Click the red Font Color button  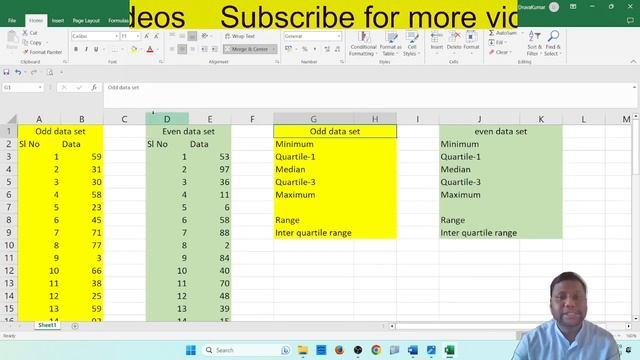tap(150, 49)
